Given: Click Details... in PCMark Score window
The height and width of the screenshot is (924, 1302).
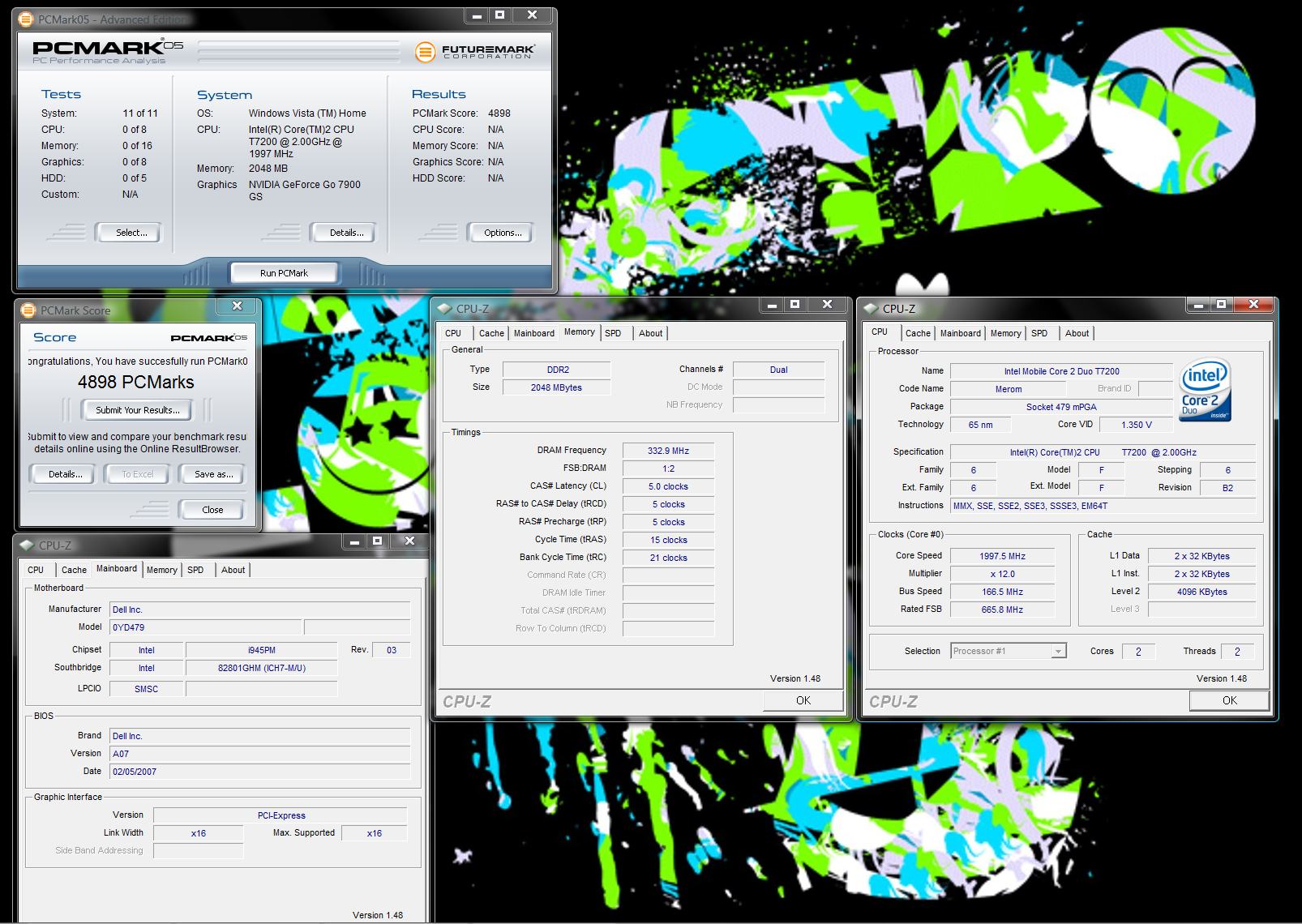Looking at the screenshot, I should pyautogui.click(x=63, y=474).
